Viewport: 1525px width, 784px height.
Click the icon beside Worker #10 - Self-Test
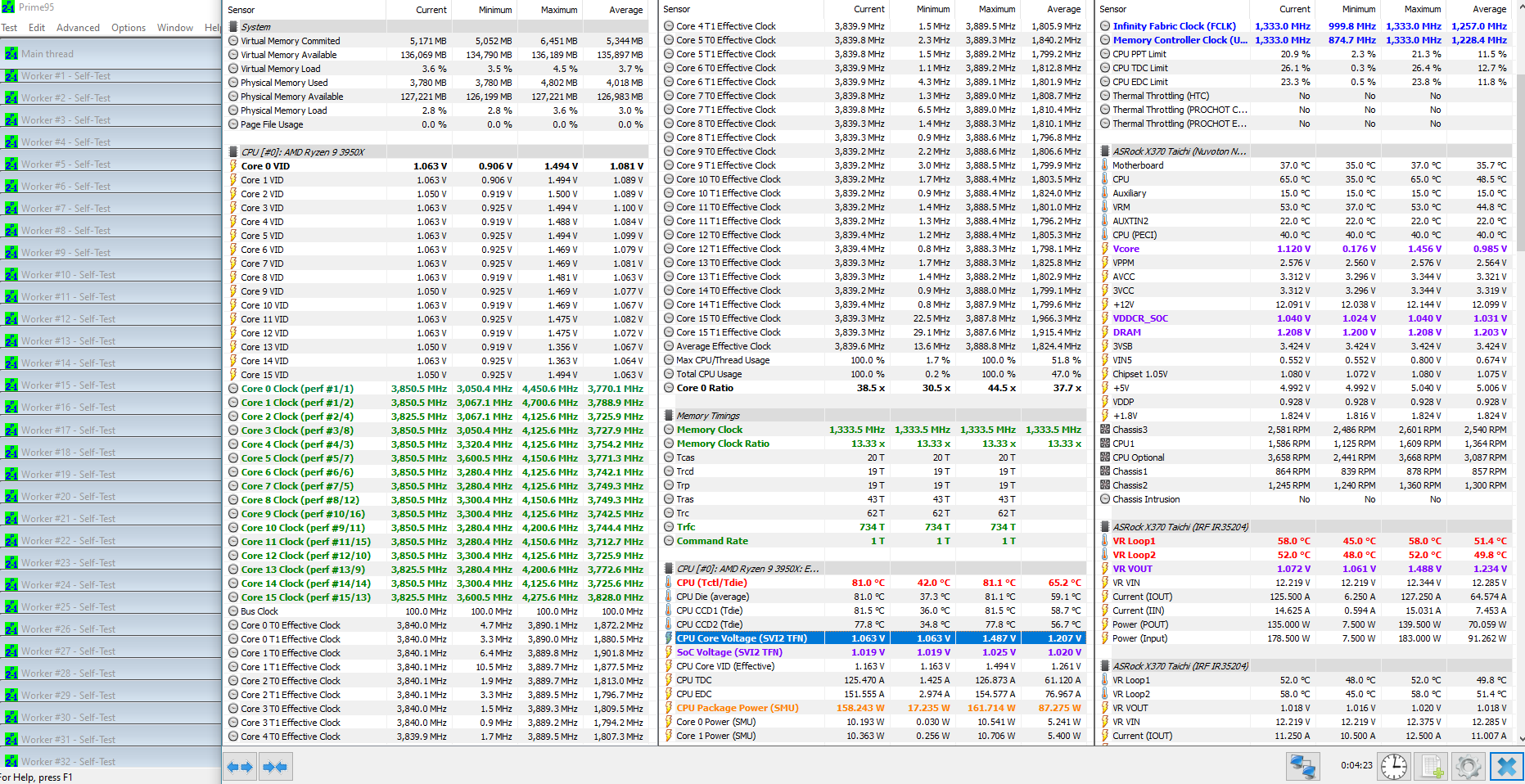[x=11, y=275]
